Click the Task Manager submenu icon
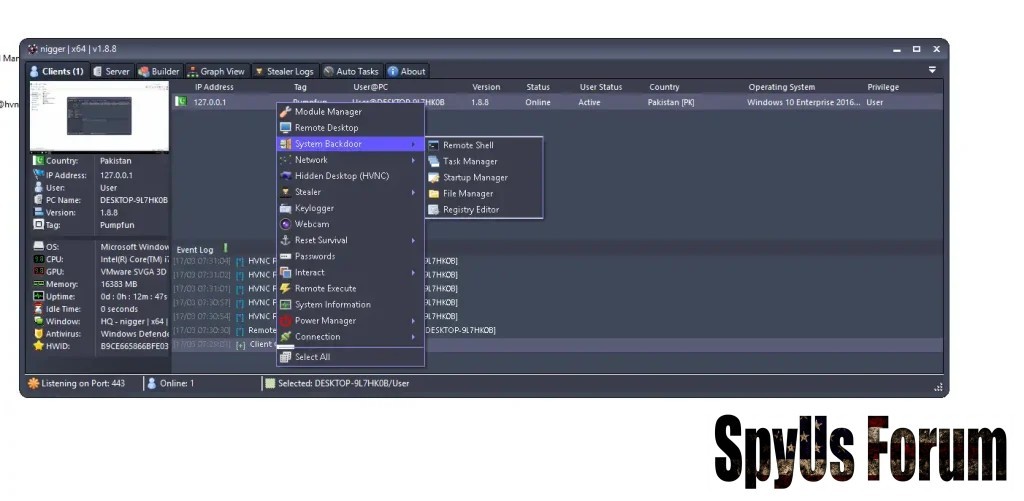The image size is (1024, 501). pyautogui.click(x=434, y=161)
